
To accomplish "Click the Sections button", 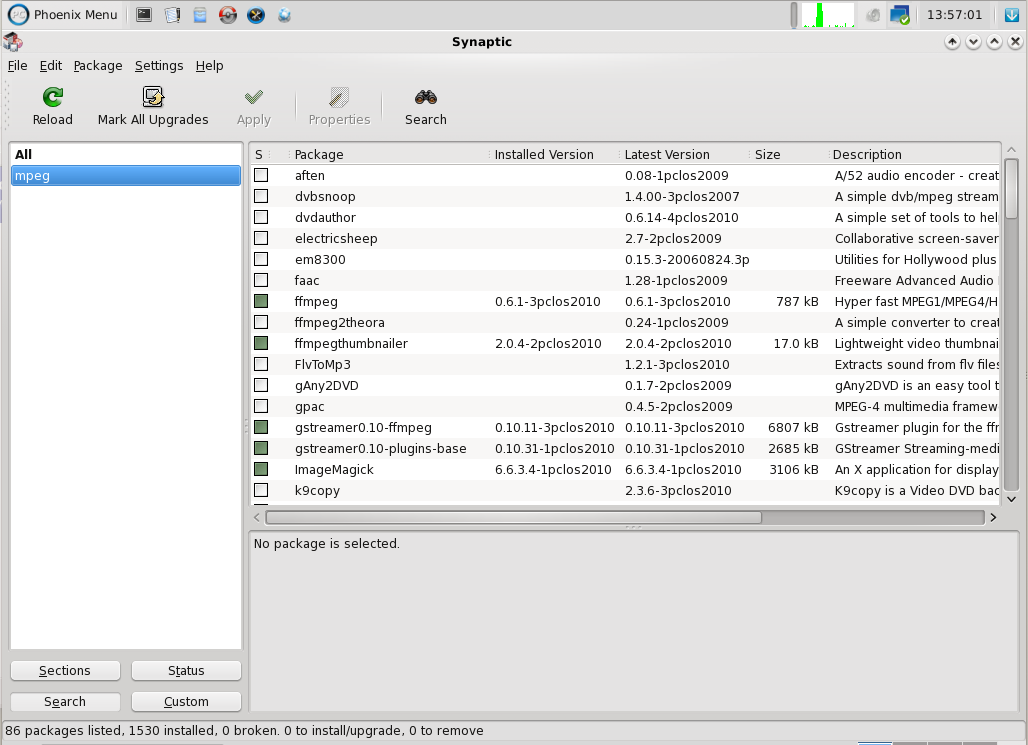I will point(65,671).
